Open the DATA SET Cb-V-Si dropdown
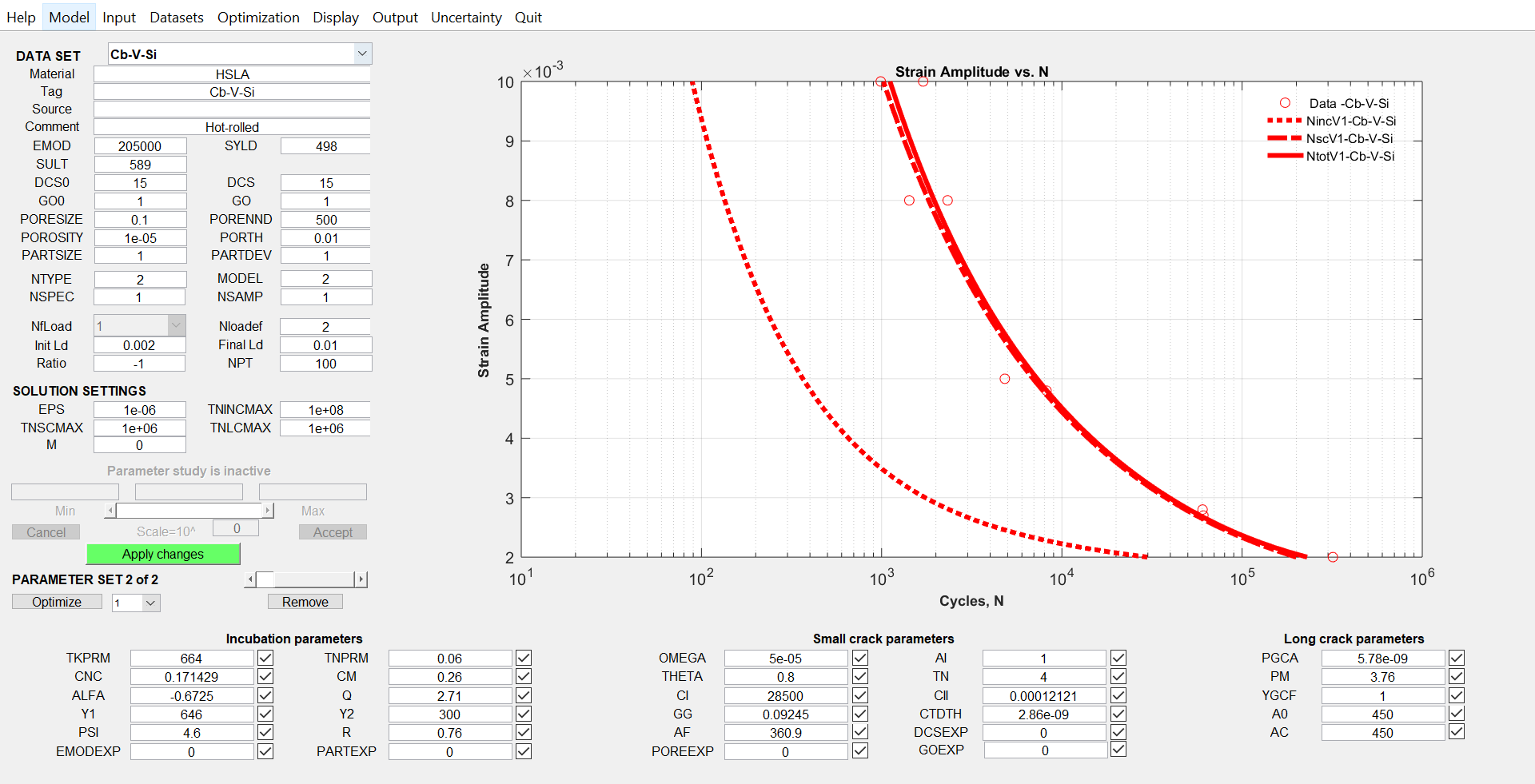The width and height of the screenshot is (1535, 784). click(362, 54)
